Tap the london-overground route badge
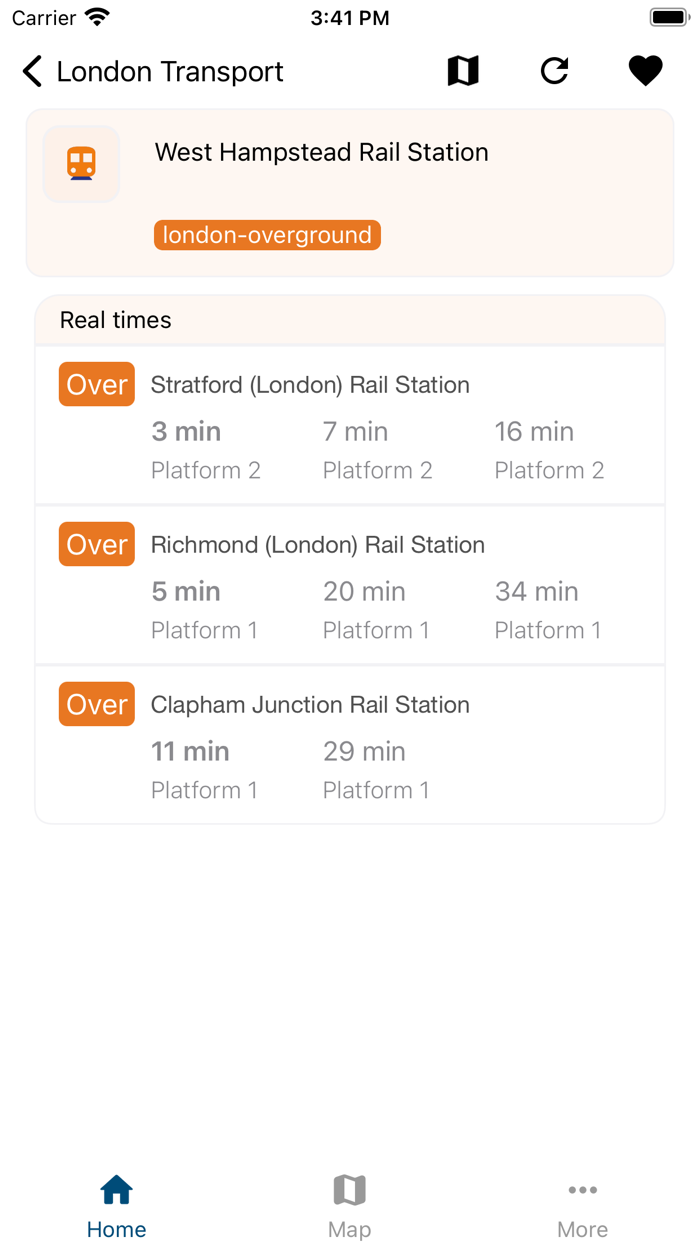The height and width of the screenshot is (1244, 700). [267, 235]
